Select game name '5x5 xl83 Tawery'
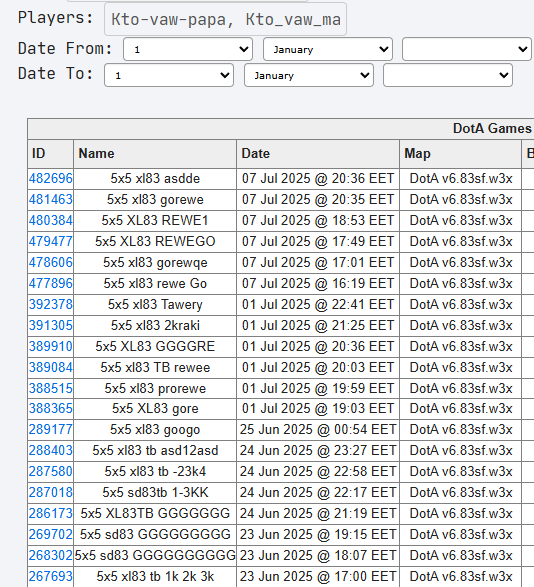Image resolution: width=534 pixels, height=587 pixels. pyautogui.click(x=155, y=304)
